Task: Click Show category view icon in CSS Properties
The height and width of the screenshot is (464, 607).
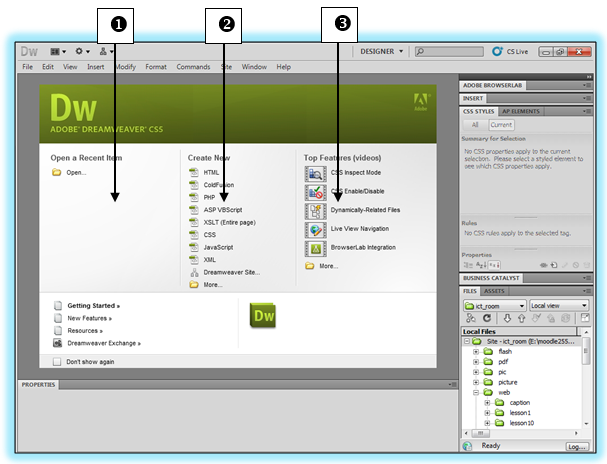Action: pyautogui.click(x=468, y=265)
